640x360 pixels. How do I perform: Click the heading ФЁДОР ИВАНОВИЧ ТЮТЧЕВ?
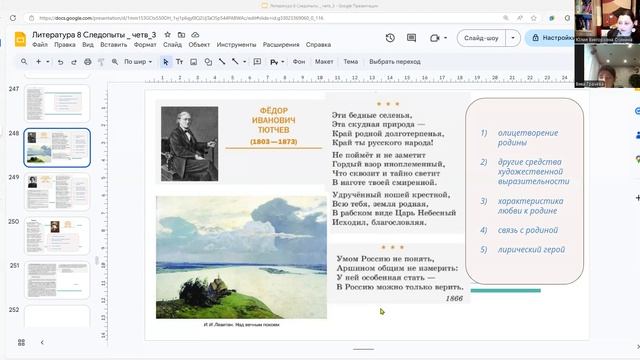point(274,120)
